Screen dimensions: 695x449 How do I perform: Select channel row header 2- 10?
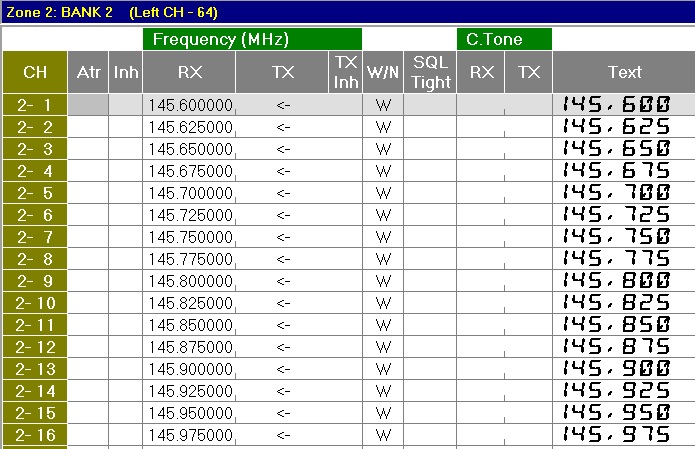click(x=35, y=303)
